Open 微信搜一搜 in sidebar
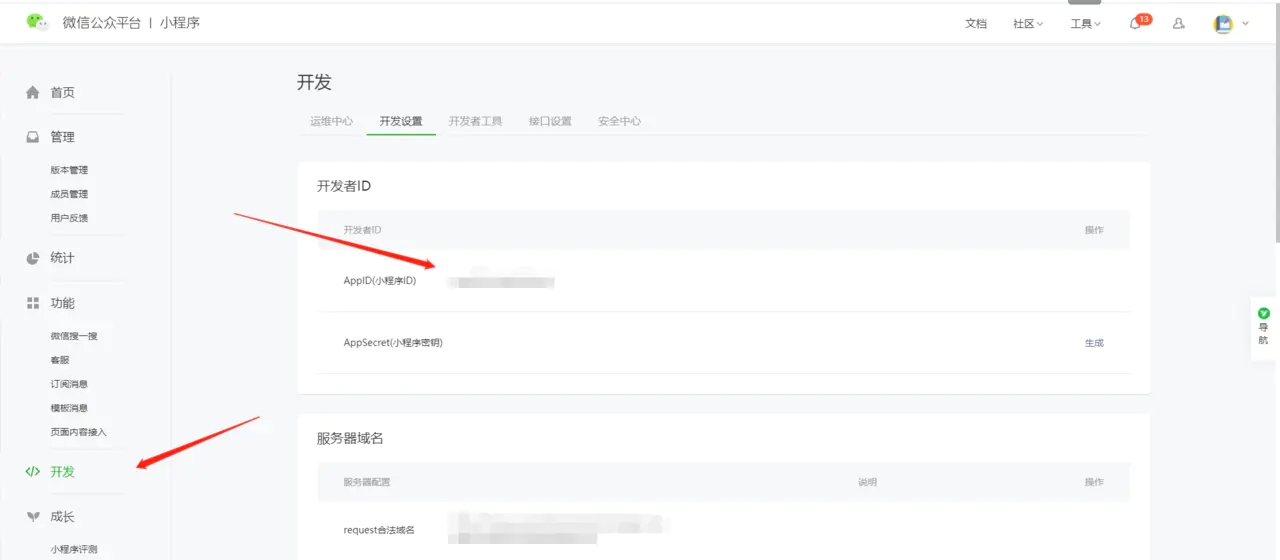 click(74, 336)
